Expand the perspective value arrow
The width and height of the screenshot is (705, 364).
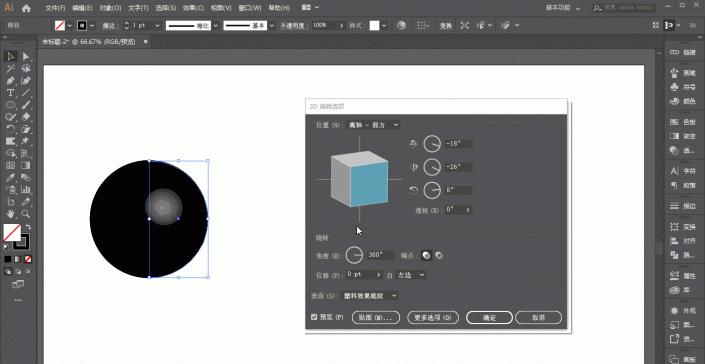[468, 210]
